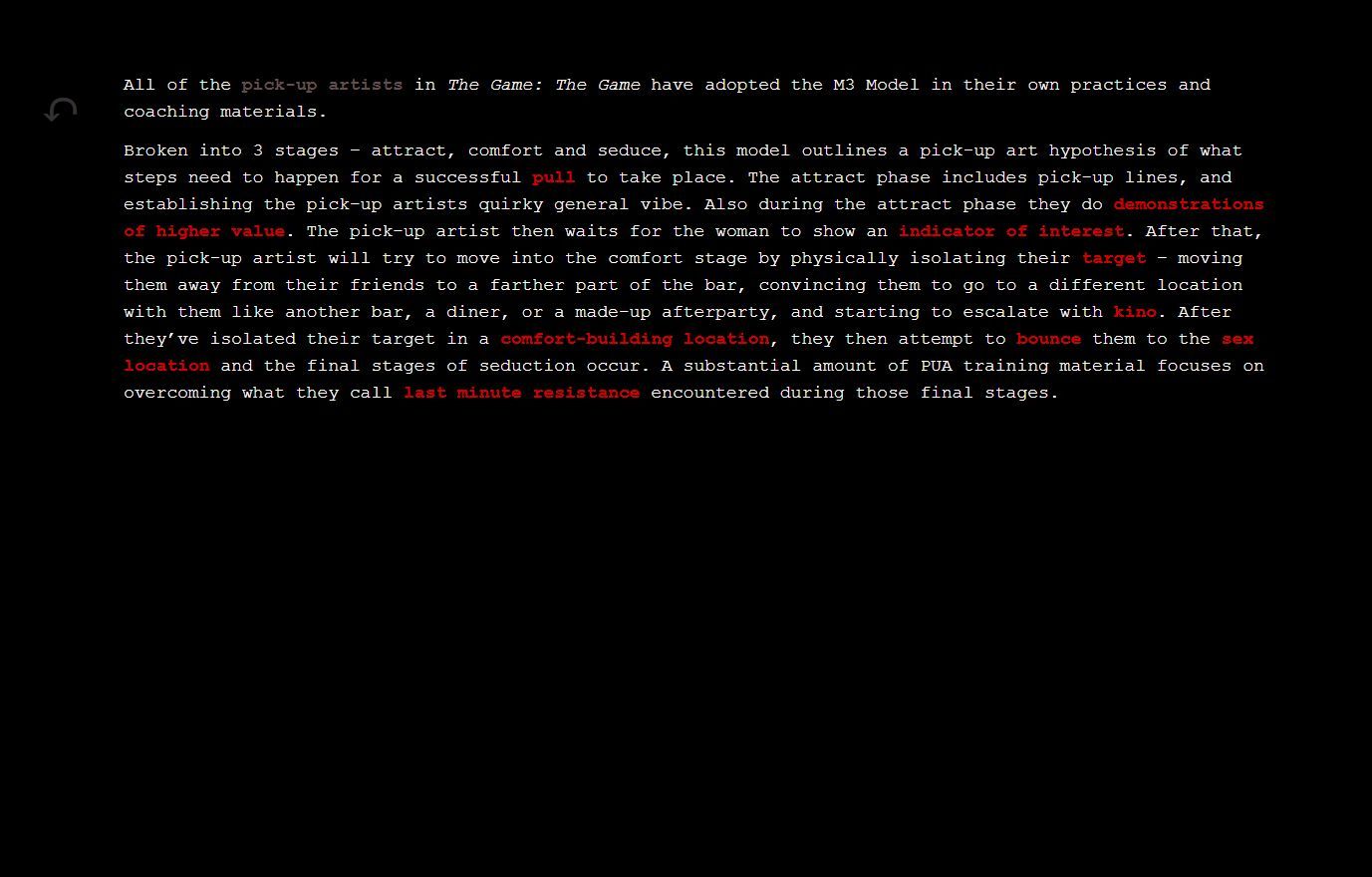Click the red 'bounce' link
1372x877 pixels.
(1048, 339)
